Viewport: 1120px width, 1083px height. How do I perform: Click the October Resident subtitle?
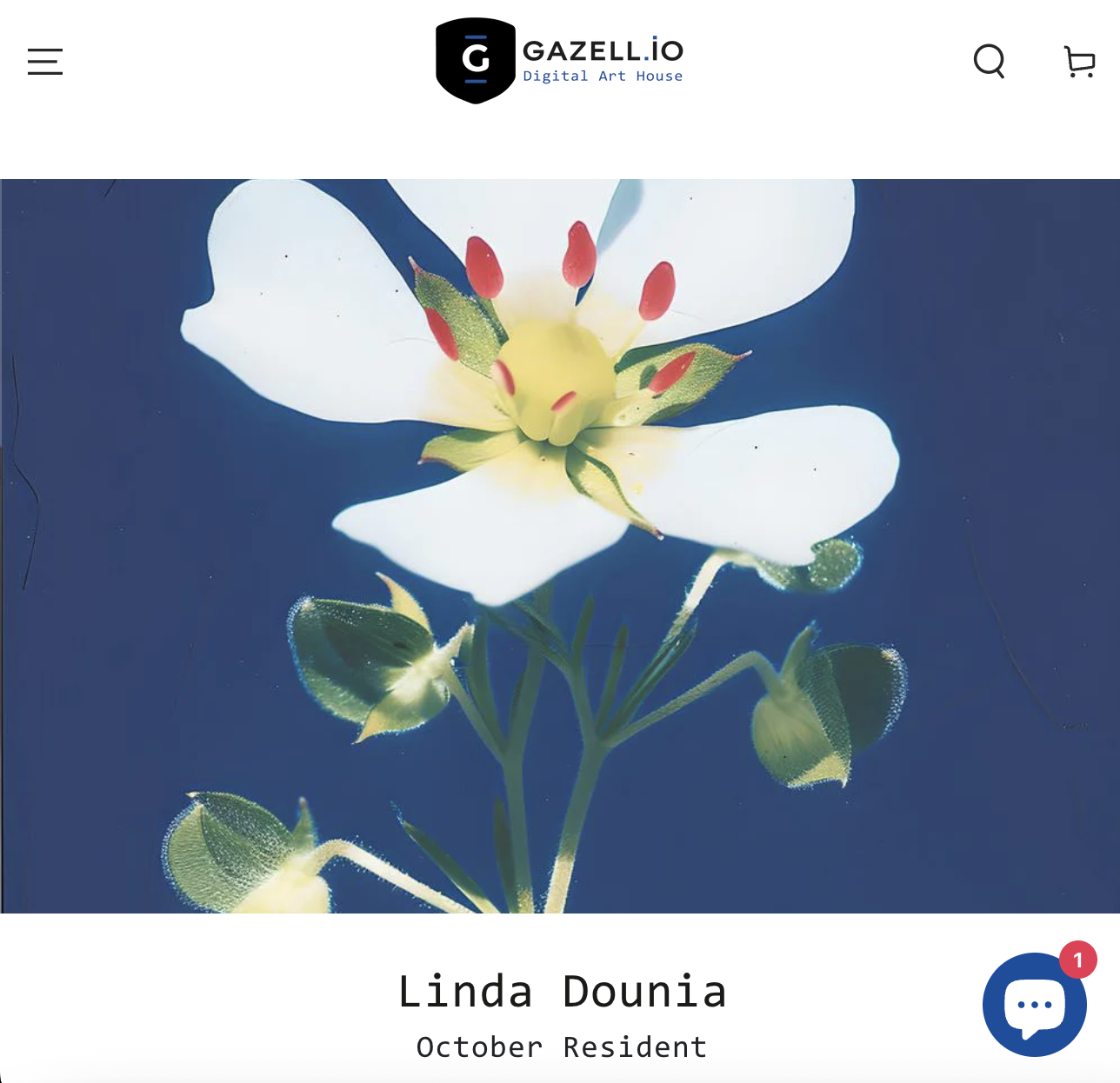(x=562, y=1047)
